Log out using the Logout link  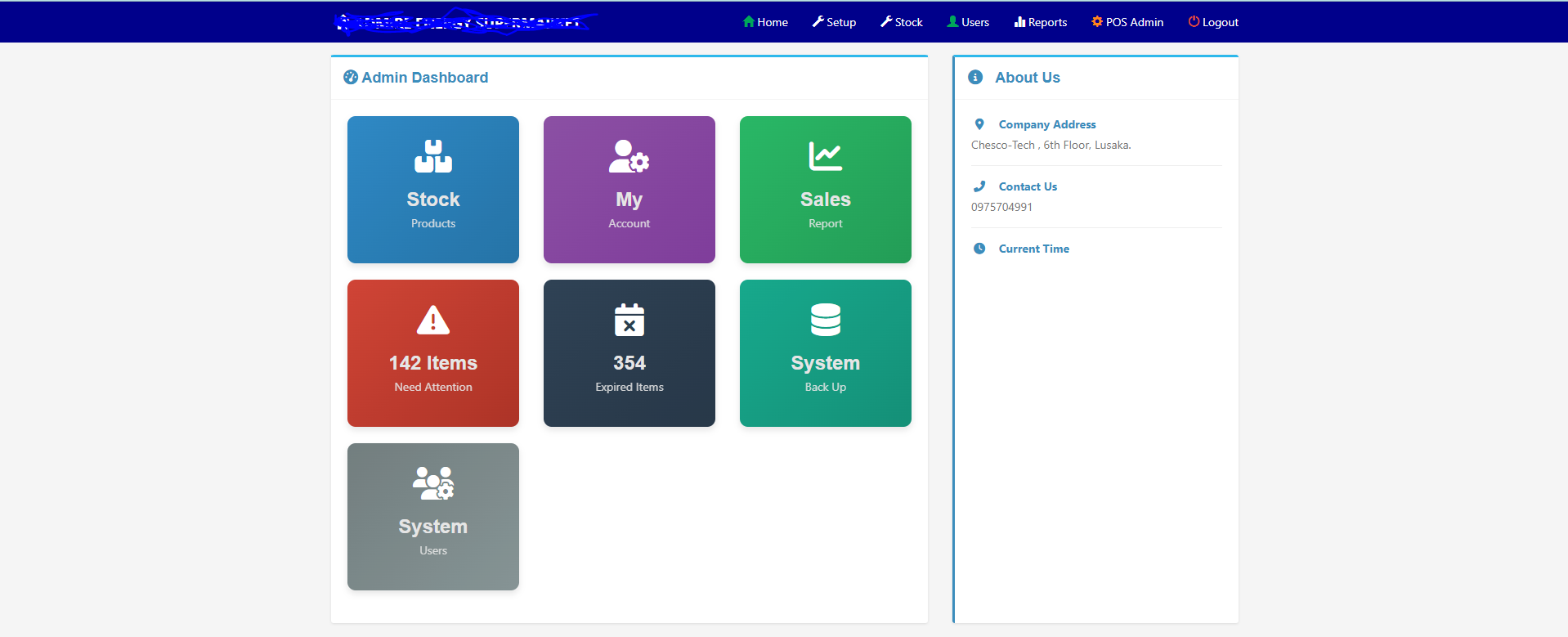(1213, 22)
